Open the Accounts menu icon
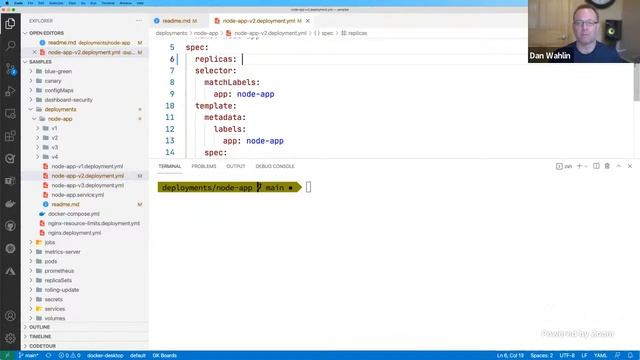This screenshot has height=360, width=640. click(10, 316)
